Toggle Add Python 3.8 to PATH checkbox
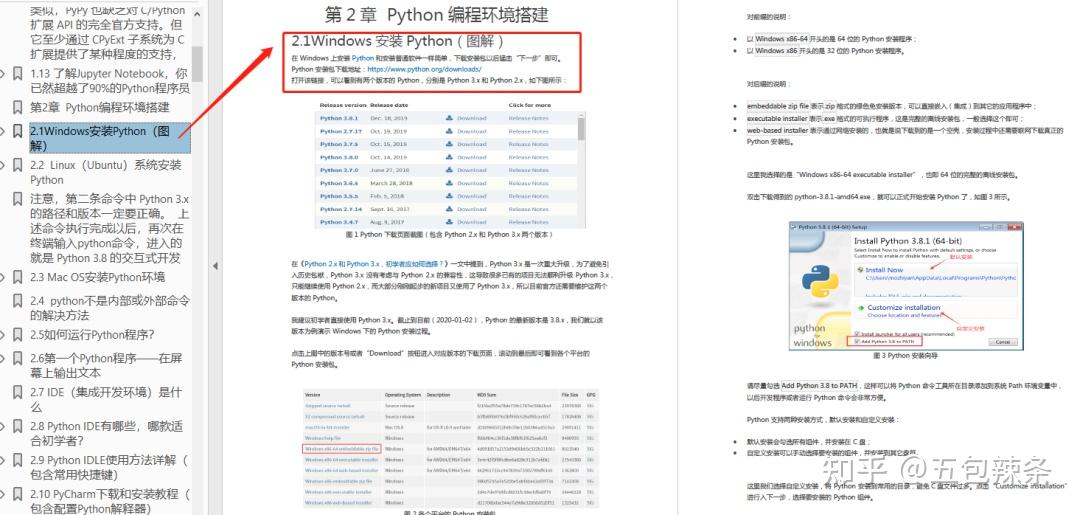This screenshot has height=515, width=1080. [x=857, y=341]
